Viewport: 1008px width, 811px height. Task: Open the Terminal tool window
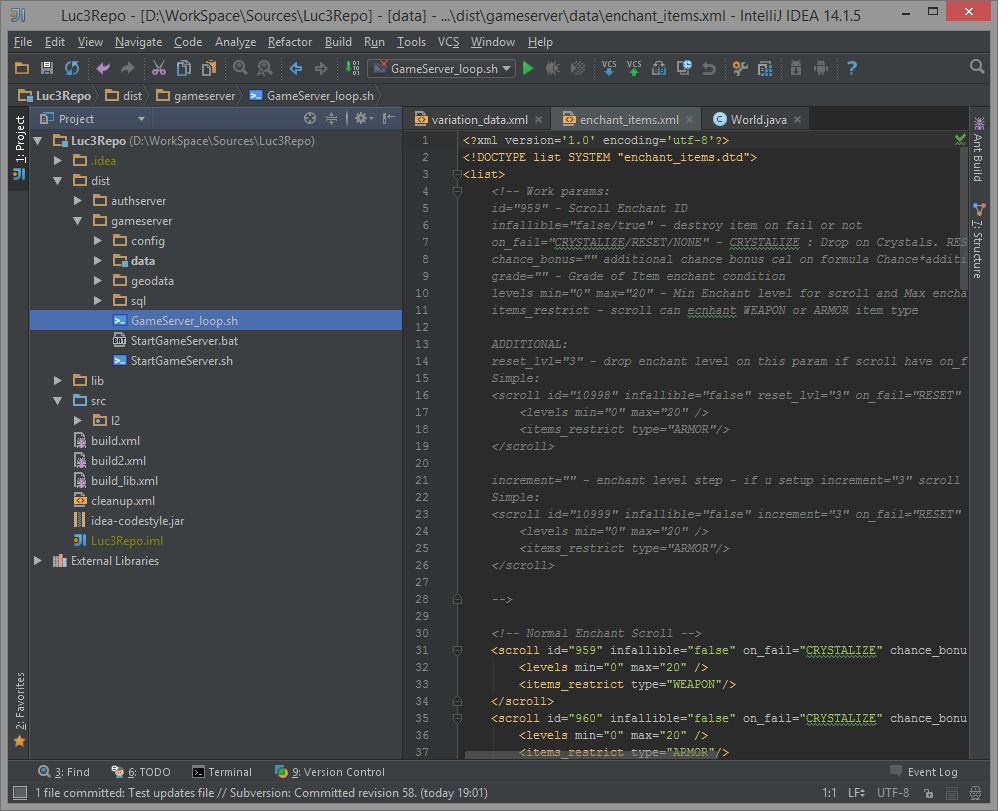(x=222, y=772)
